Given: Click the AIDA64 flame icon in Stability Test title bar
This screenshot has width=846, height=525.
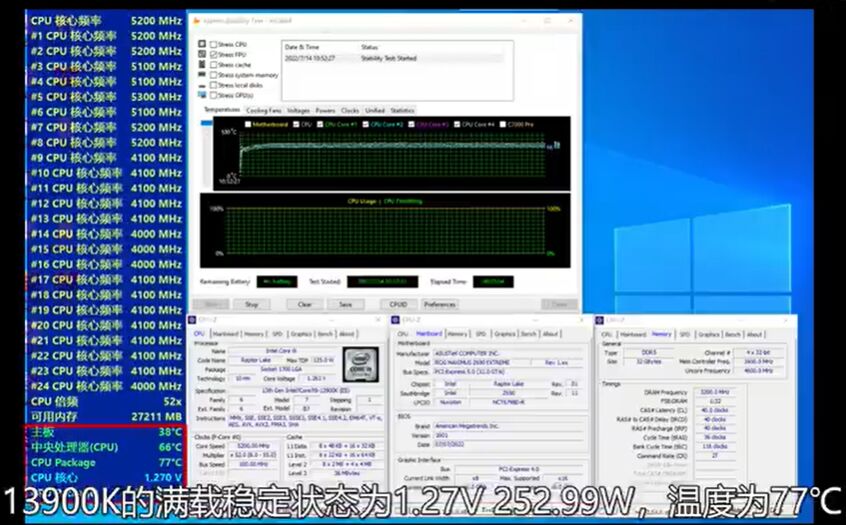Looking at the screenshot, I should (x=197, y=21).
